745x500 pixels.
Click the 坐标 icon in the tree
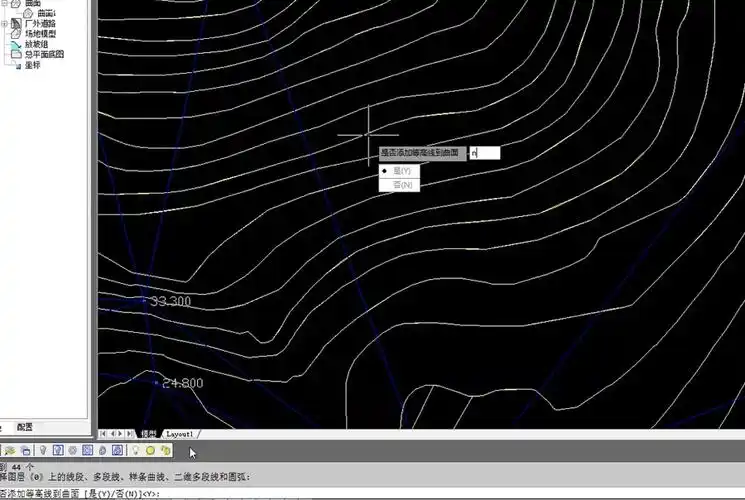coord(18,65)
